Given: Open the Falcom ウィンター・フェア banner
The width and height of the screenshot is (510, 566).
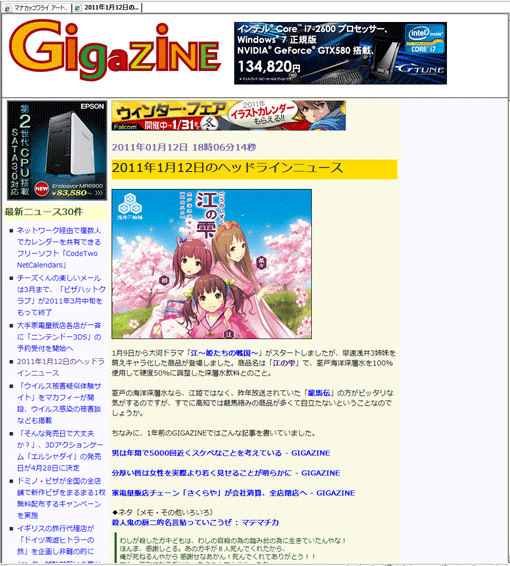Looking at the screenshot, I should click(228, 116).
